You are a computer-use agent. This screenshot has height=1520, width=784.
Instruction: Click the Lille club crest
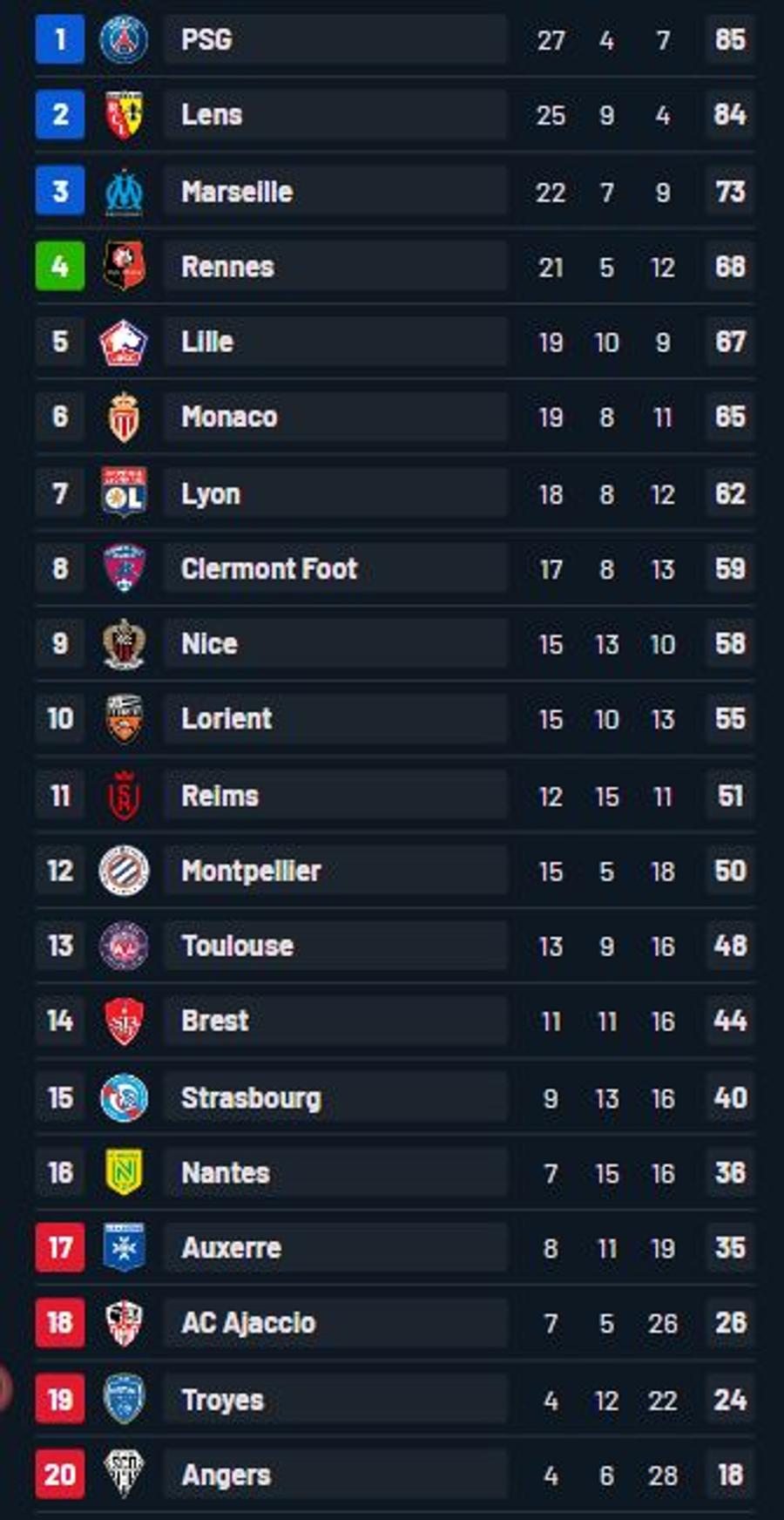click(x=124, y=342)
